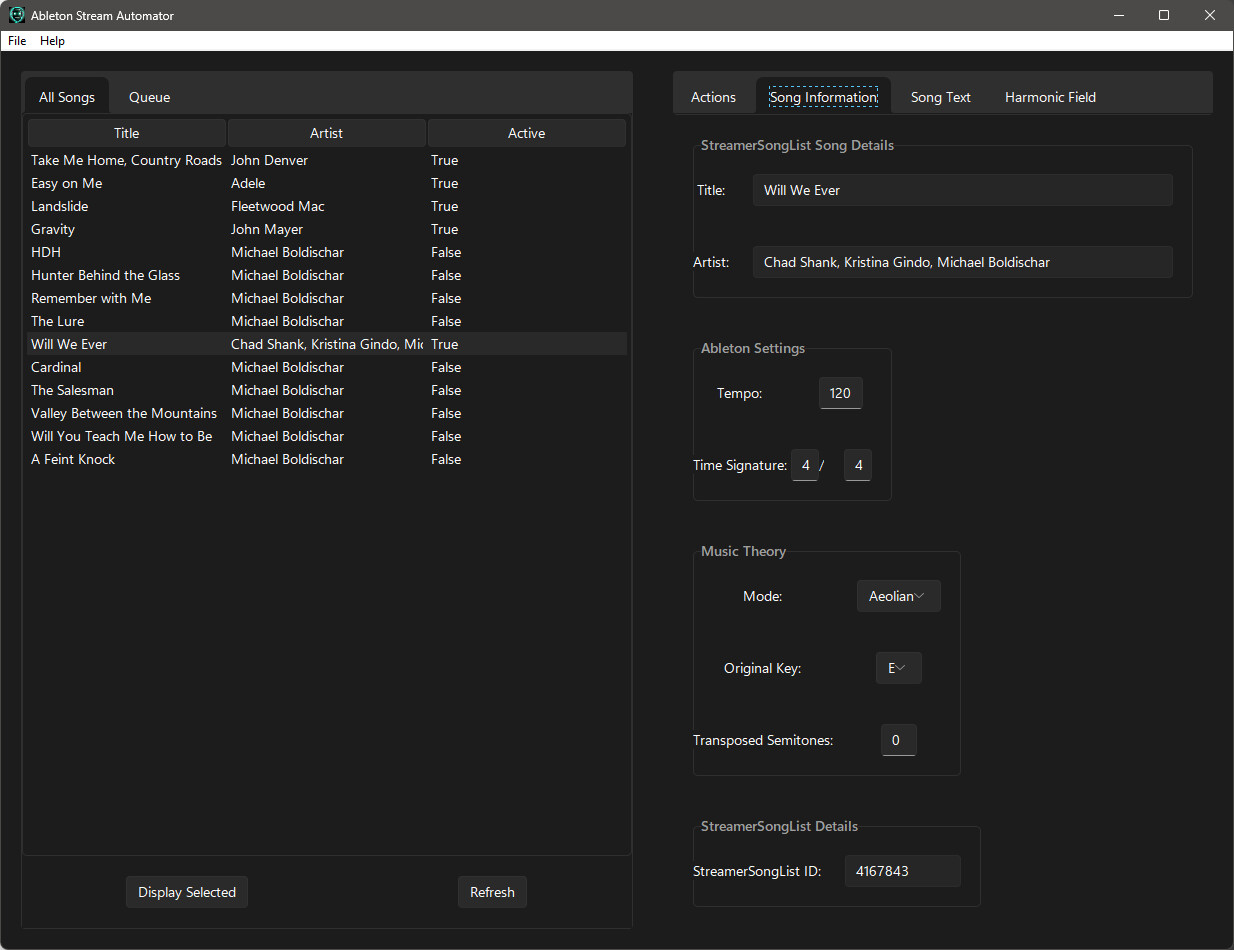This screenshot has height=950, width=1234.
Task: Click the Ableton Stream Automator title bar icon
Action: 17,15
